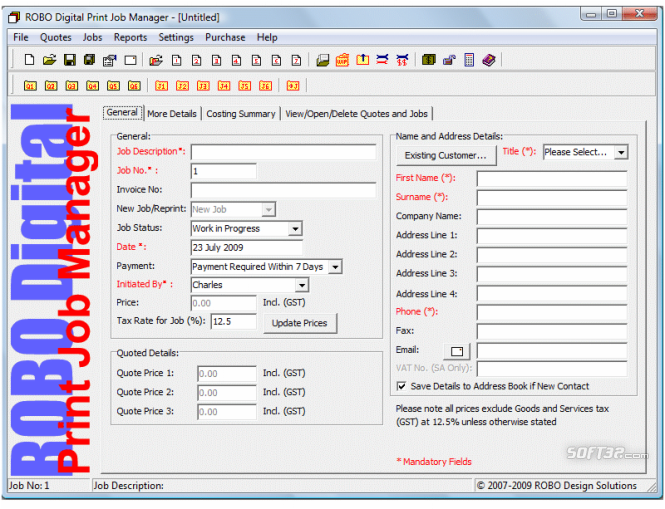Viewport: 665px width, 509px height.
Task: Open the Payment terms dropdown
Action: pos(335,267)
